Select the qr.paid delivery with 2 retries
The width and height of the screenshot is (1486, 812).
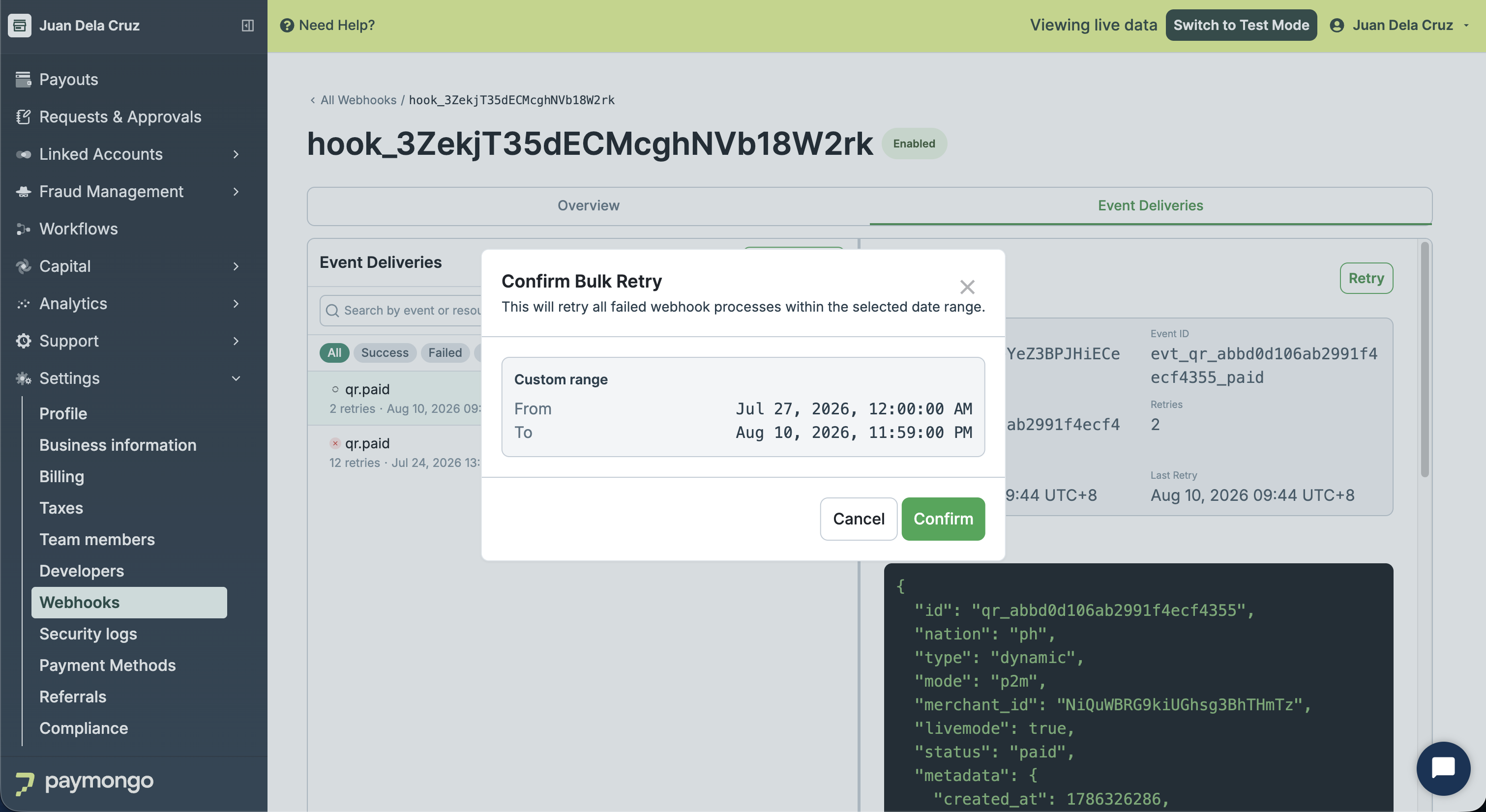coord(395,399)
